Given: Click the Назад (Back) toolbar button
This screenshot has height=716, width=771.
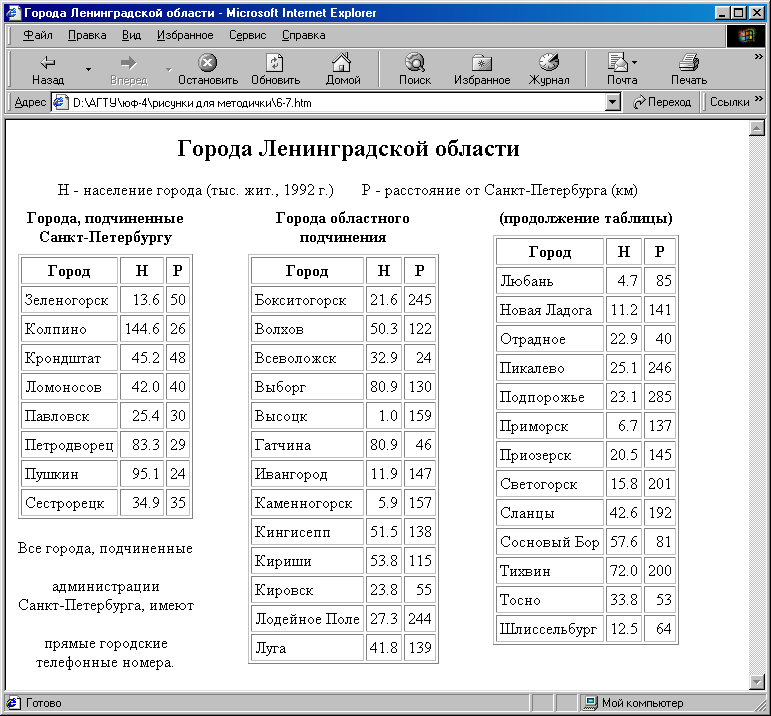Looking at the screenshot, I should [x=48, y=69].
